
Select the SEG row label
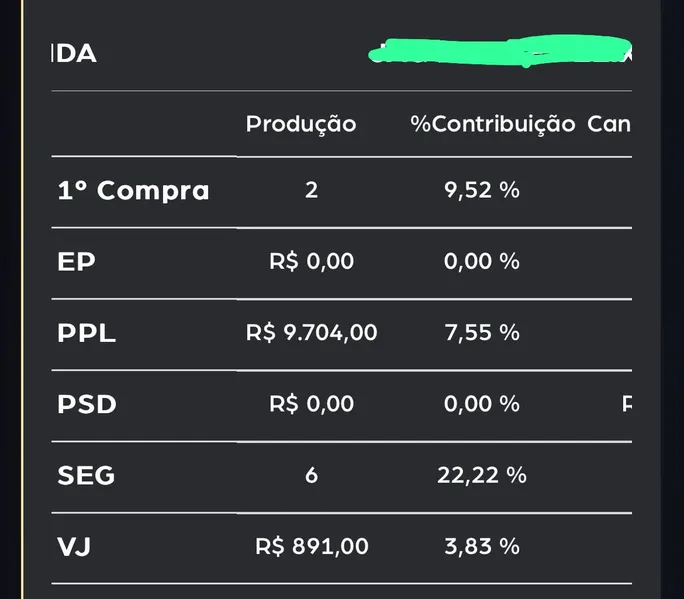pyautogui.click(x=86, y=476)
